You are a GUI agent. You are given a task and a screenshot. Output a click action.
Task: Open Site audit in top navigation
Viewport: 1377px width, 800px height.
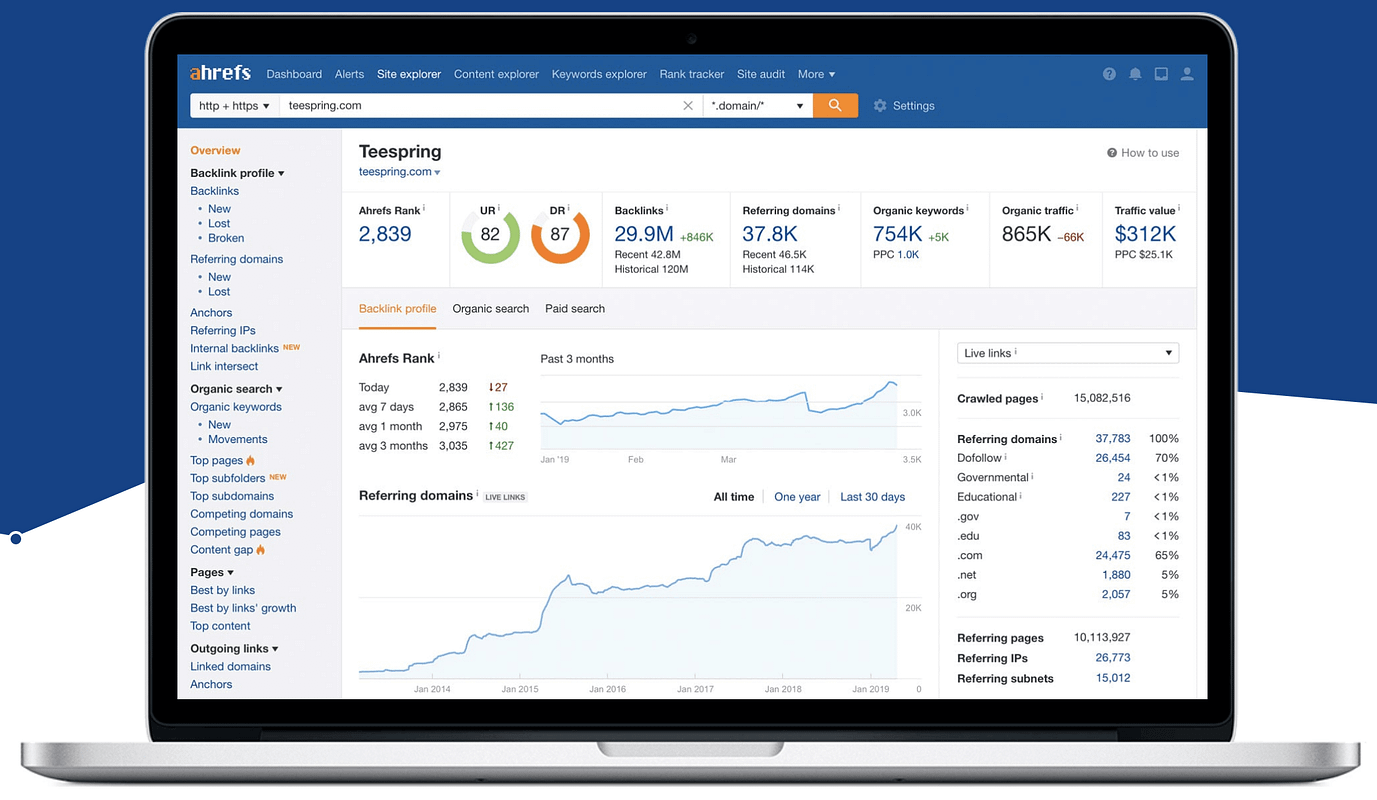point(761,74)
